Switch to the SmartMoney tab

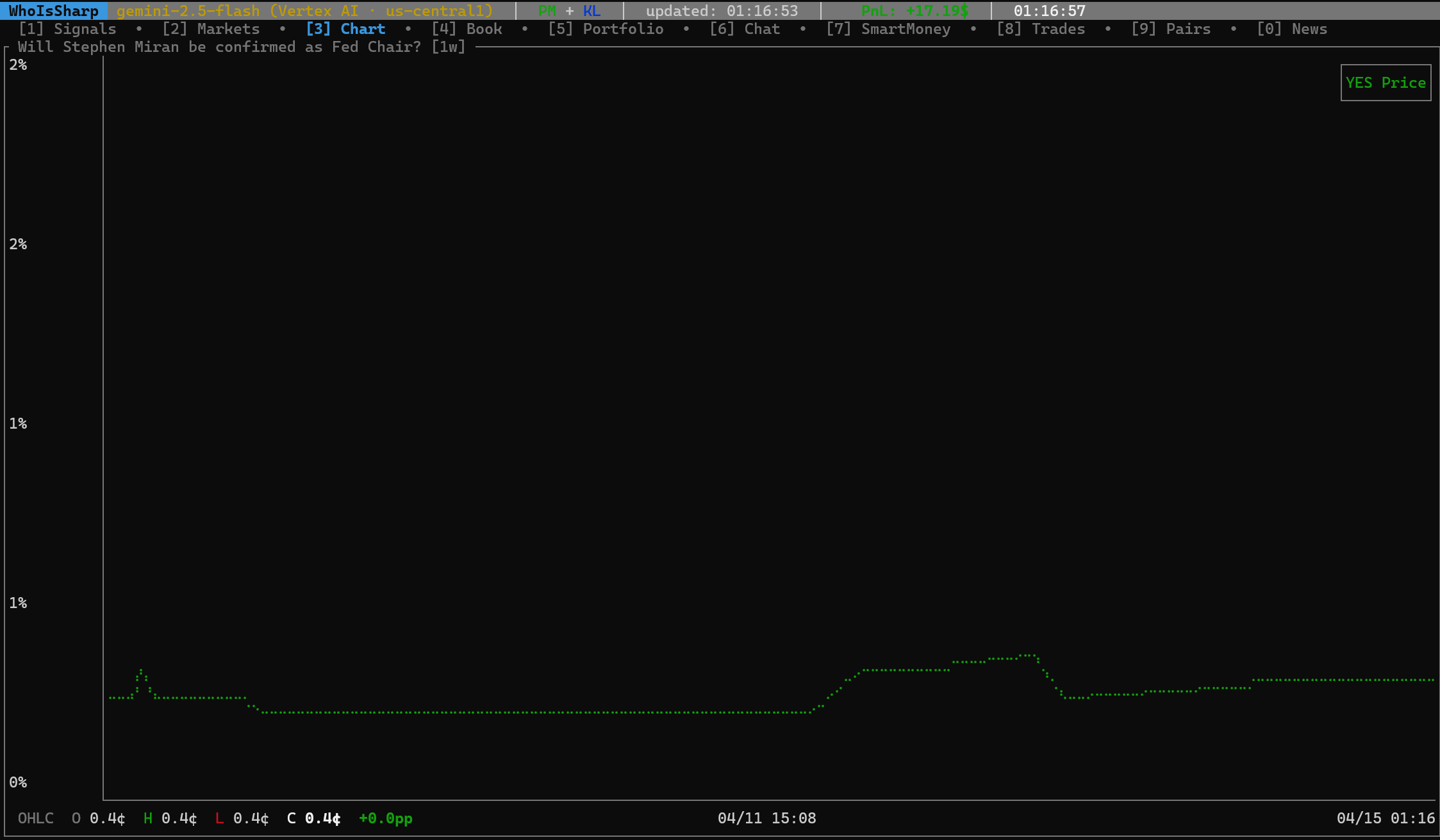tap(888, 29)
